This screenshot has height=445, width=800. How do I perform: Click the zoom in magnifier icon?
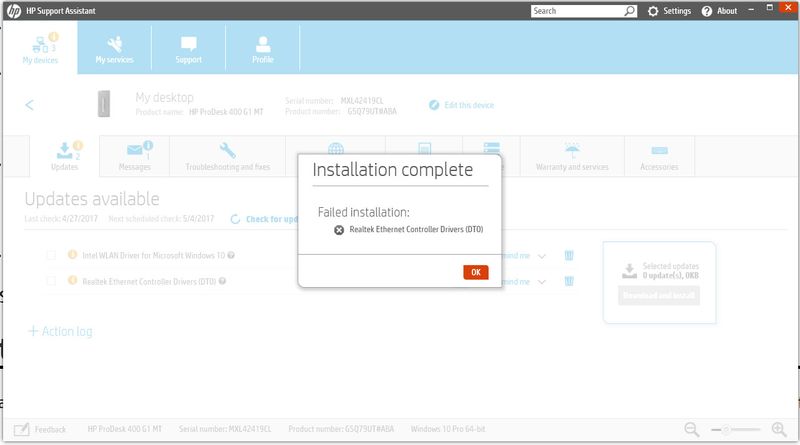point(779,429)
